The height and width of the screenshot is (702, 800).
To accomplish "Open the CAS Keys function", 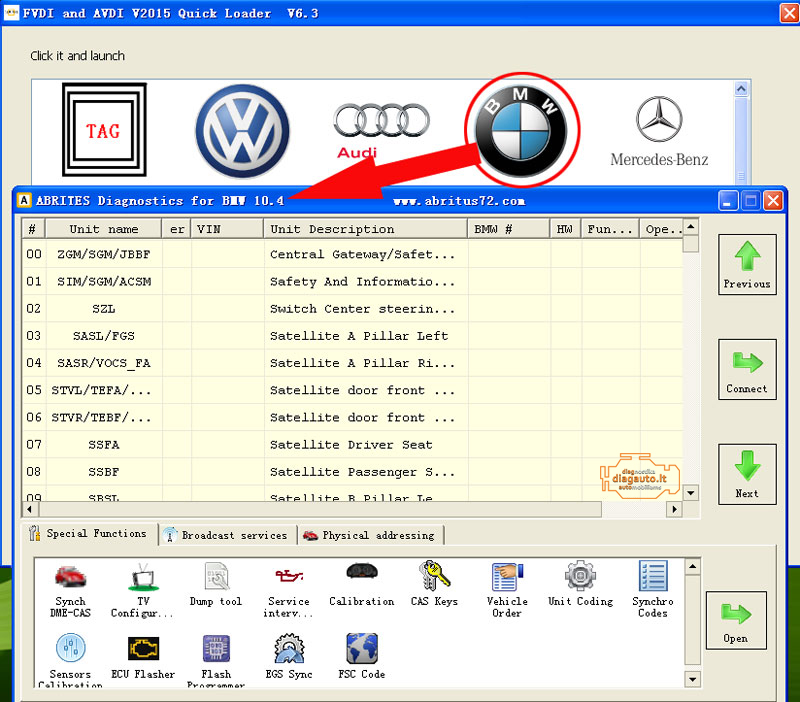I will coord(434,586).
